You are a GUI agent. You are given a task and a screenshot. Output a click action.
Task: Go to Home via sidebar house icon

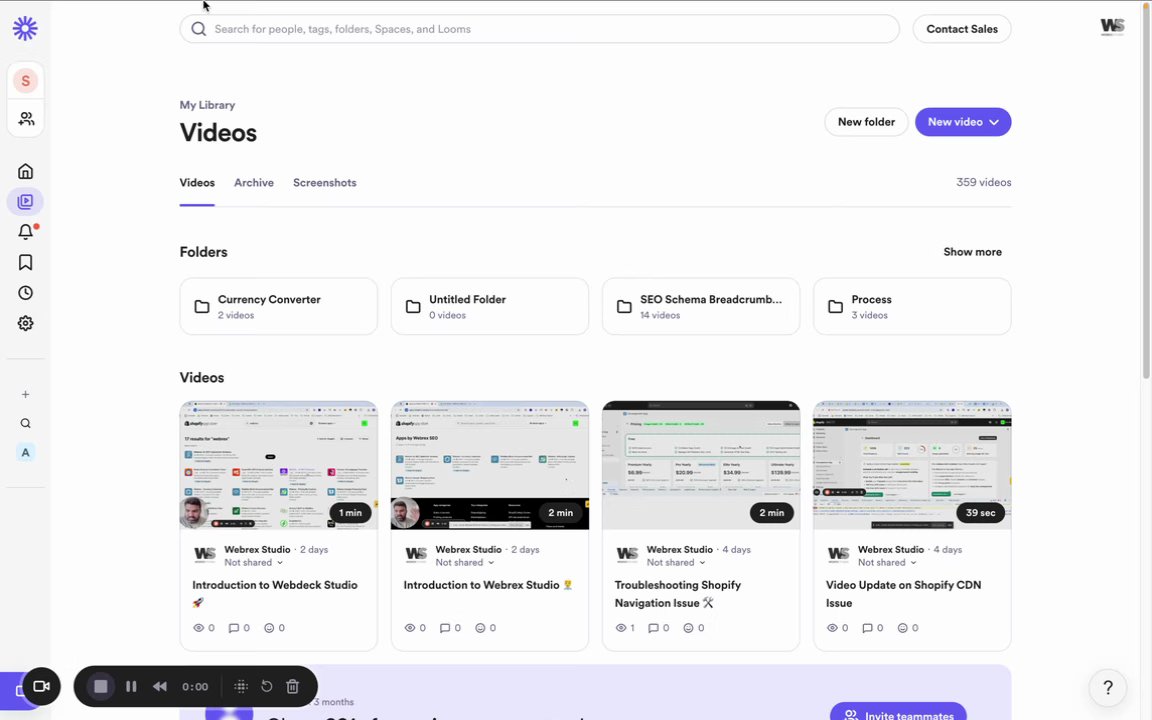[x=26, y=171]
